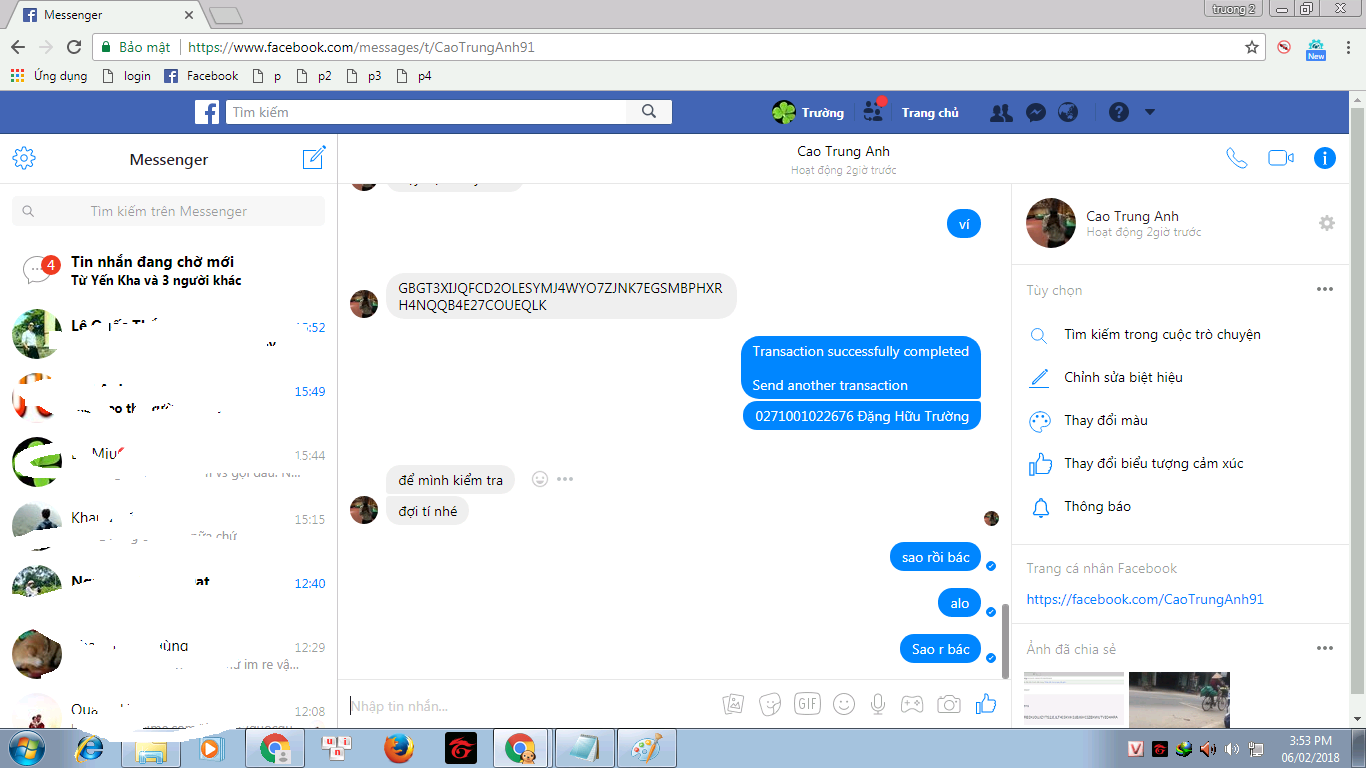Open the conversation timestamped 12:40
Image resolution: width=1366 pixels, height=768 pixels.
(x=169, y=590)
